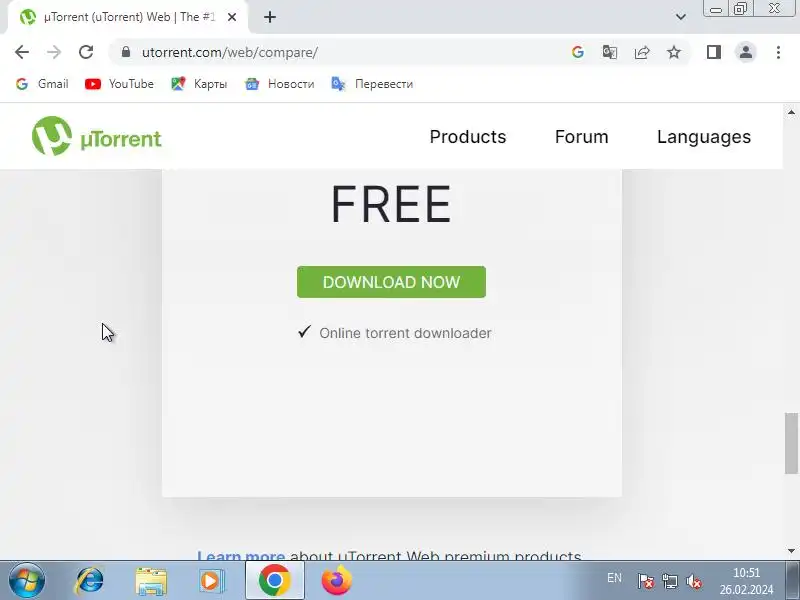View site security lock information
The width and height of the screenshot is (800, 600).
[x=126, y=52]
